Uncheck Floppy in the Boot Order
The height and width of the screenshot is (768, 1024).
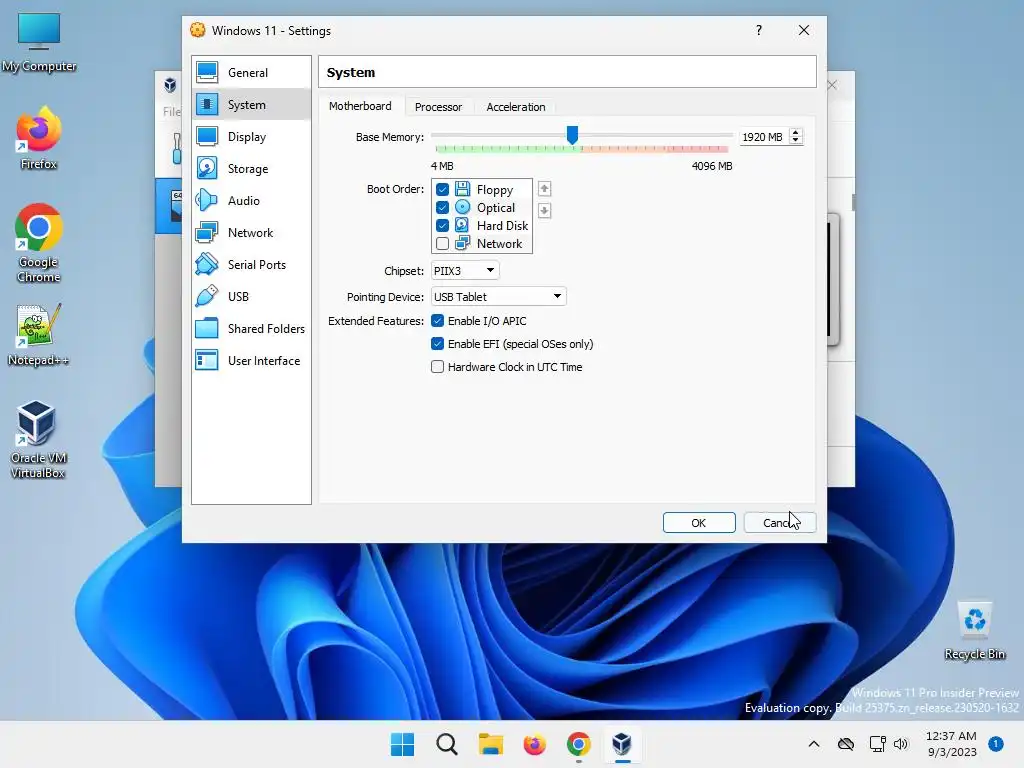442,189
